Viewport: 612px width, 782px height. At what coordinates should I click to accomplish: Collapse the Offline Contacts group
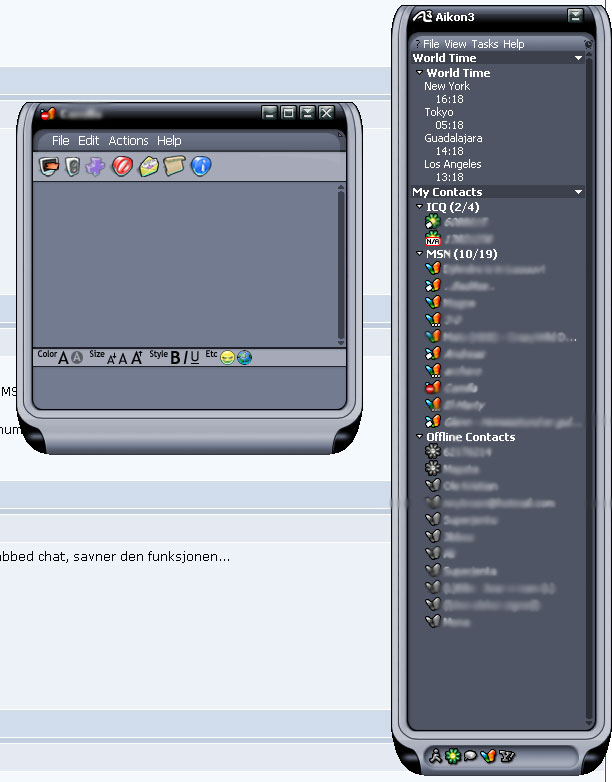(419, 436)
